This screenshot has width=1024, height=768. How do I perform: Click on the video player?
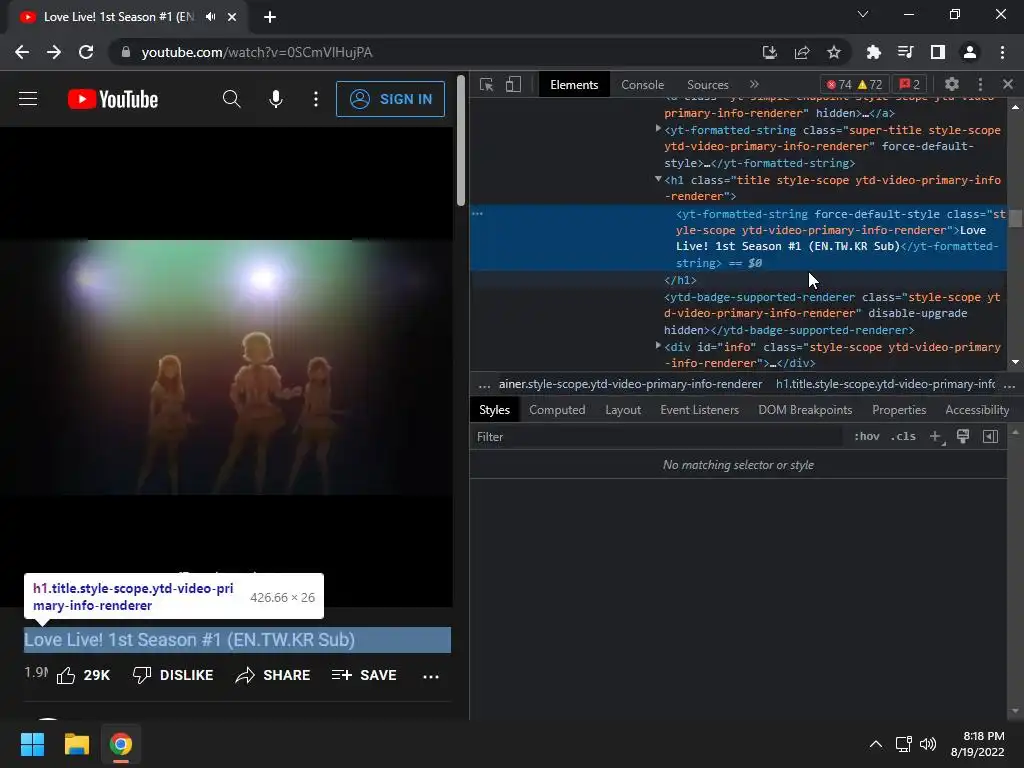pos(227,367)
